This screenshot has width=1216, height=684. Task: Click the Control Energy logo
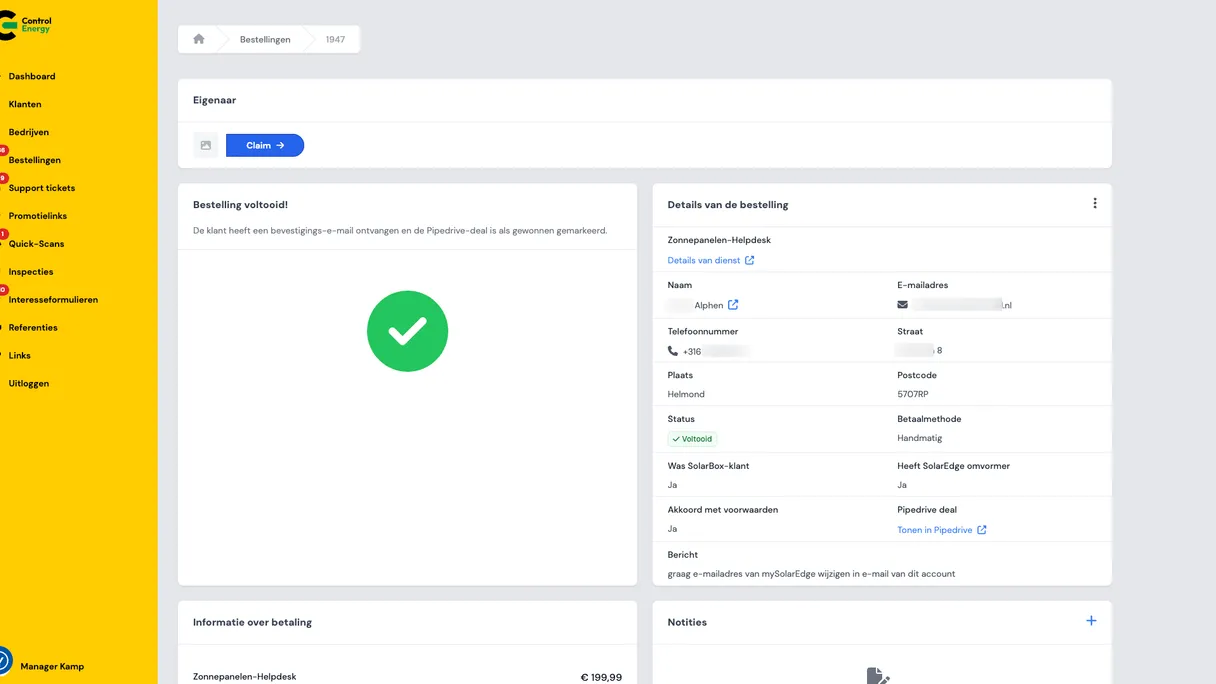coord(27,25)
